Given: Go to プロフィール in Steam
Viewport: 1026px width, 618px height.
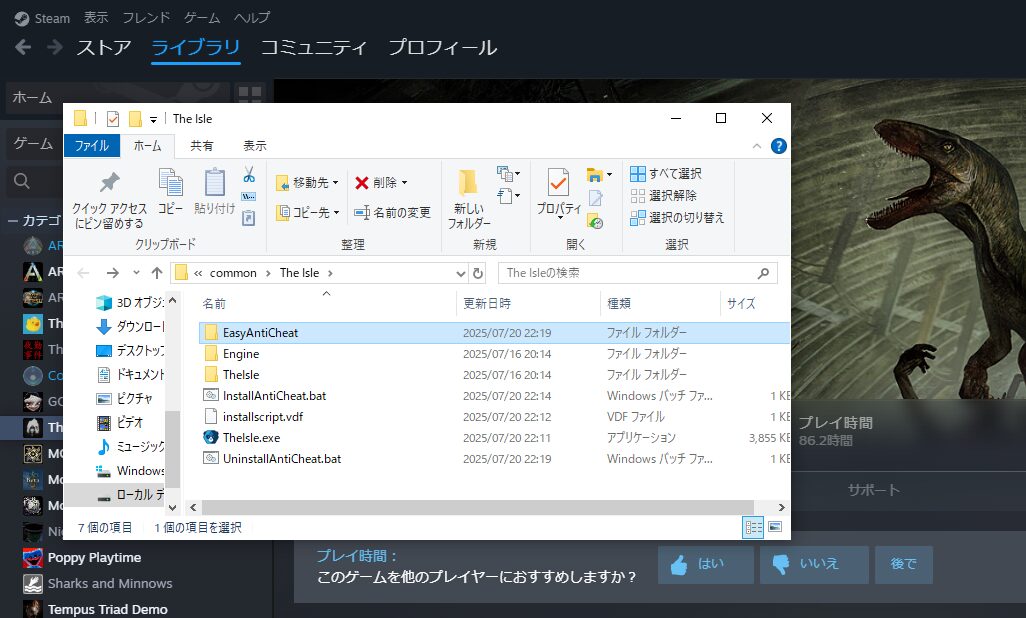Looking at the screenshot, I should click(x=442, y=48).
